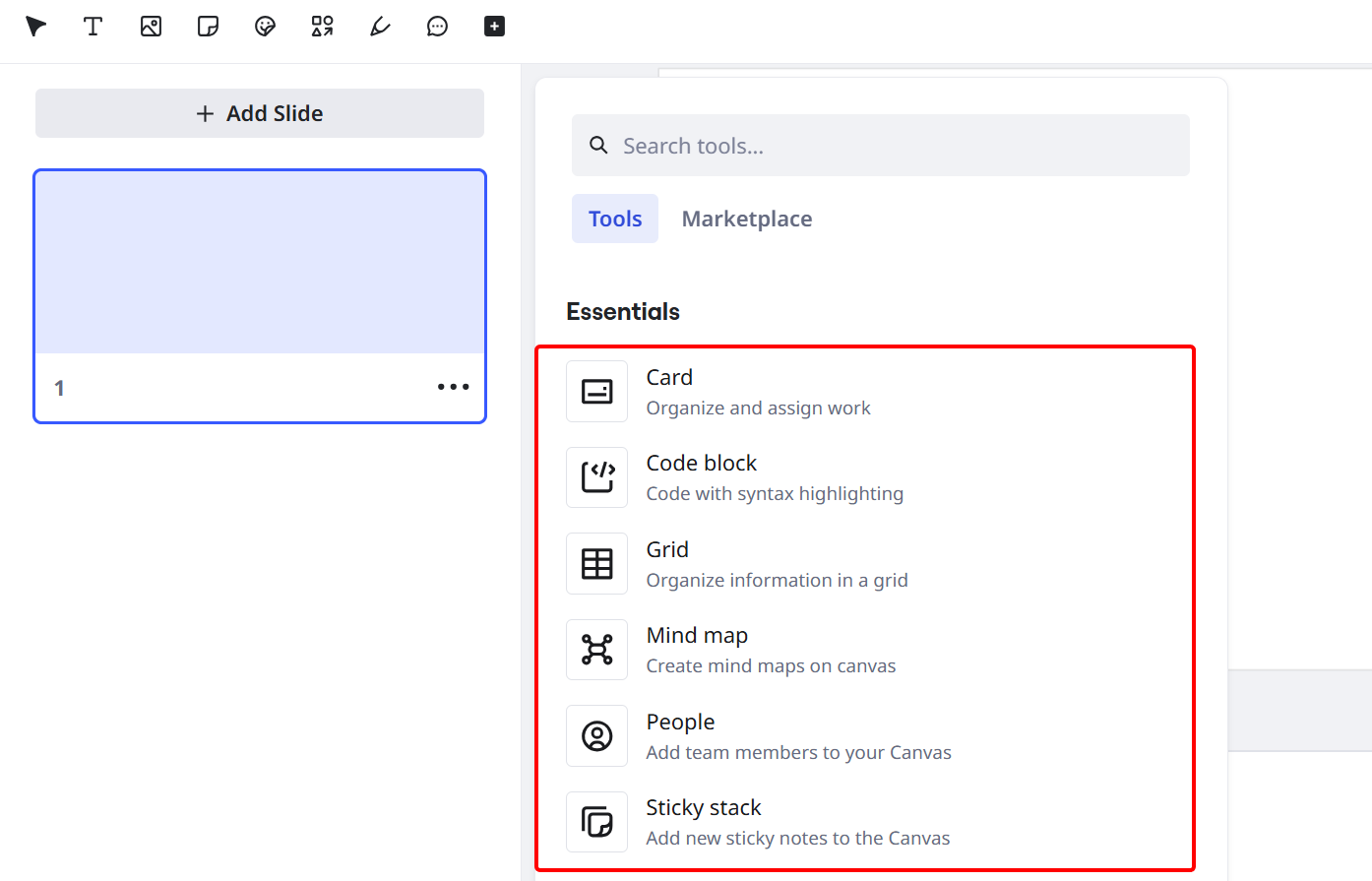Screen dimensions: 1372x881
Task: Click the Grid tool icon
Action: [596, 563]
